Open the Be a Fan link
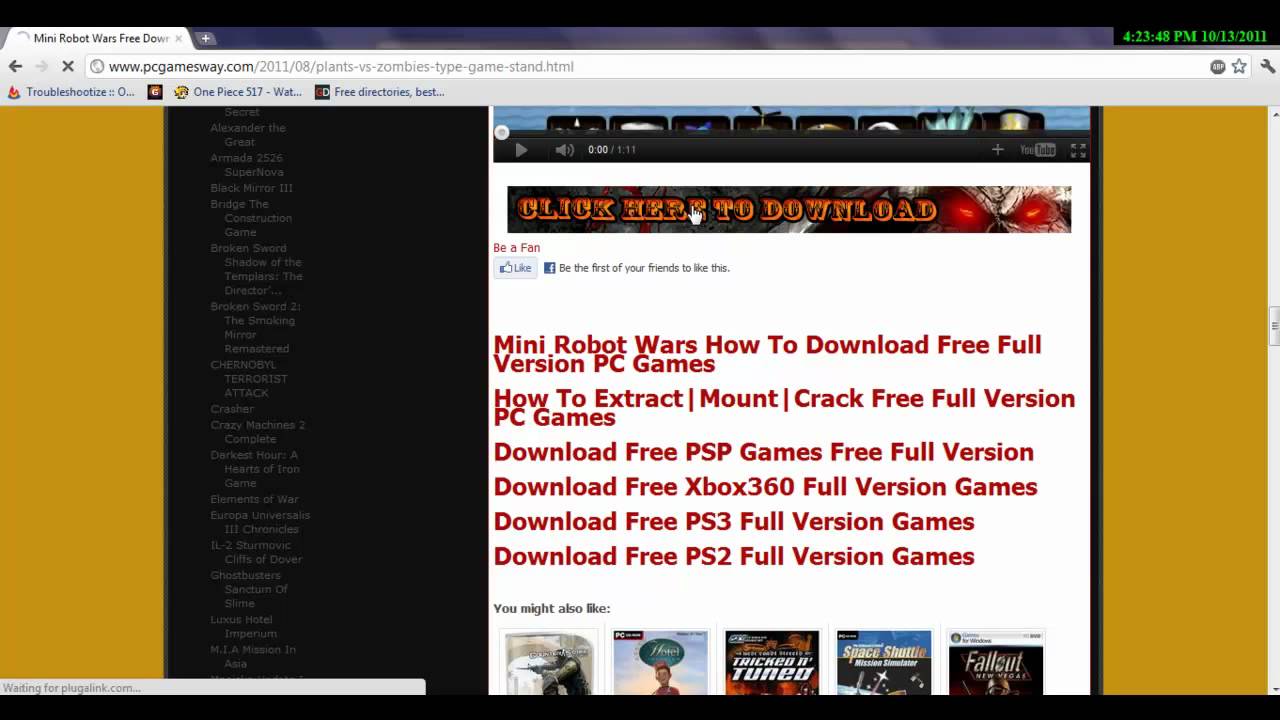This screenshot has width=1280, height=720. point(516,247)
